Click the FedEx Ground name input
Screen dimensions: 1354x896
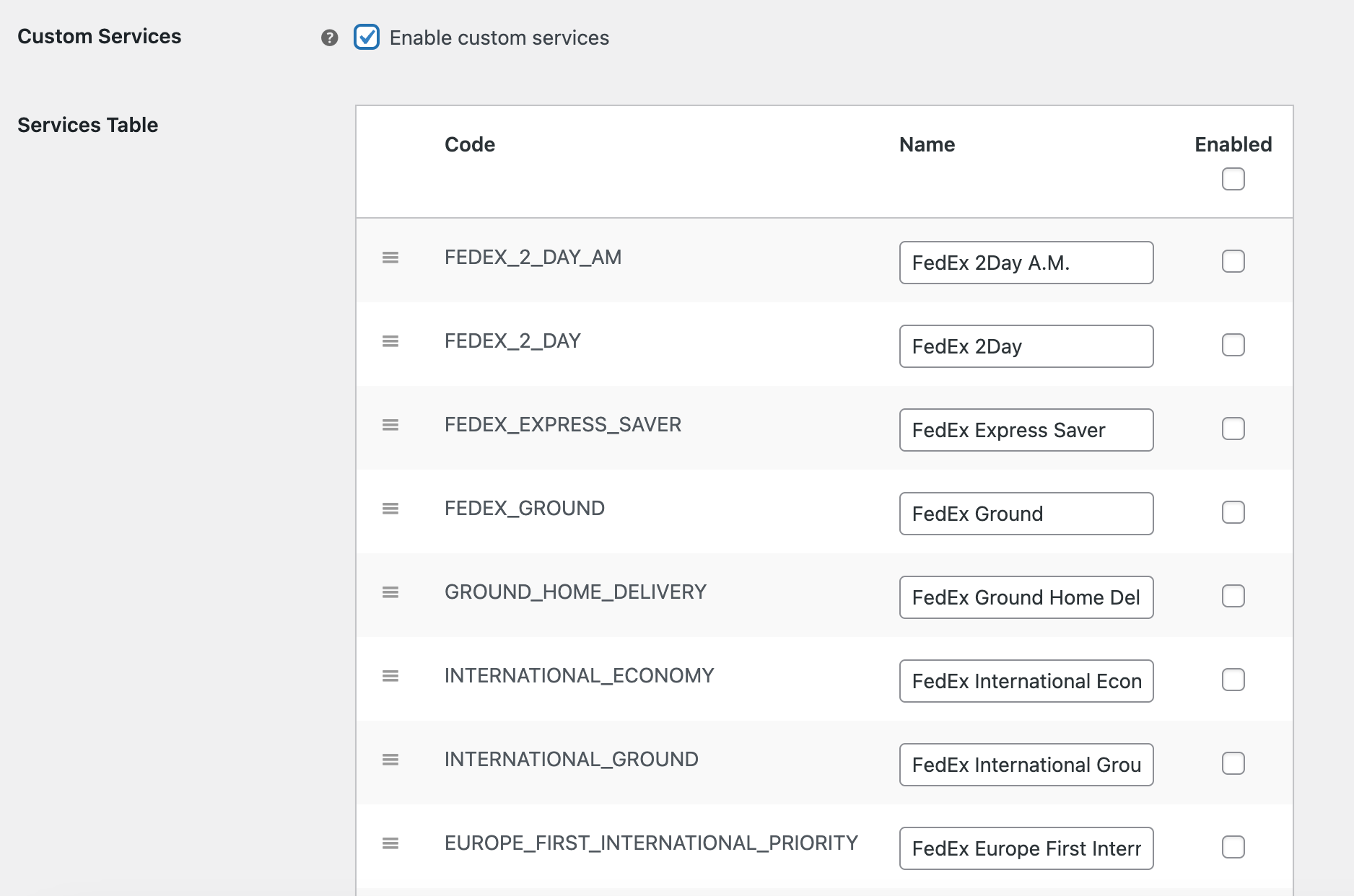(x=1026, y=514)
